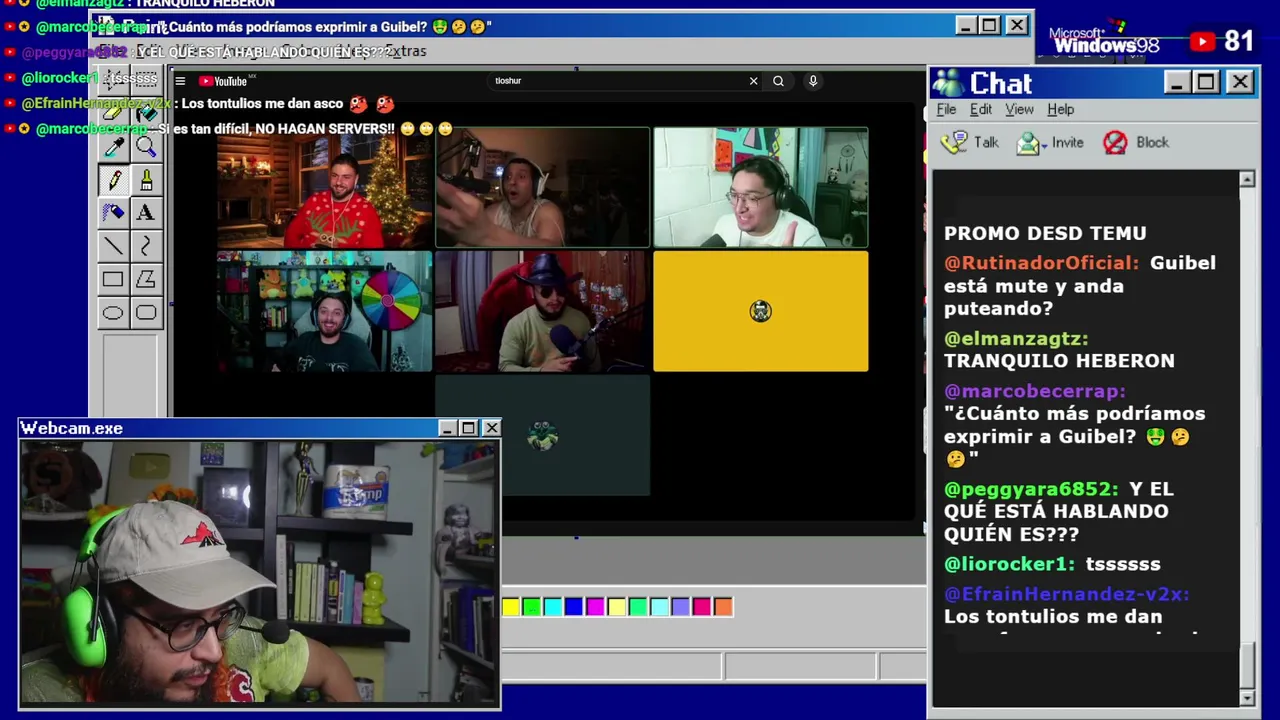Select the straight Line tool
Screen dimensions: 1280x720
pyautogui.click(x=113, y=246)
